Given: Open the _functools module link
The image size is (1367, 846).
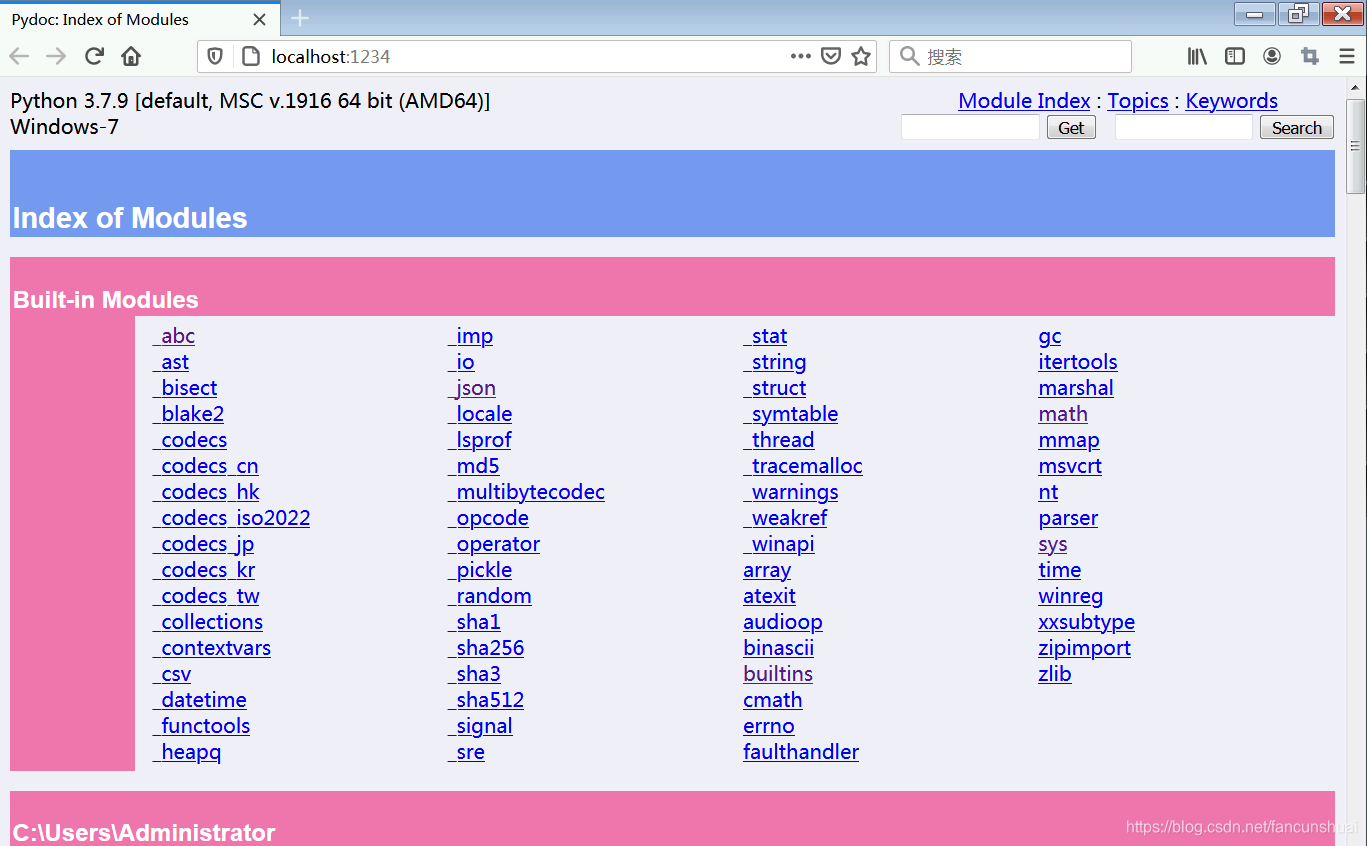Looking at the screenshot, I should tap(201, 726).
